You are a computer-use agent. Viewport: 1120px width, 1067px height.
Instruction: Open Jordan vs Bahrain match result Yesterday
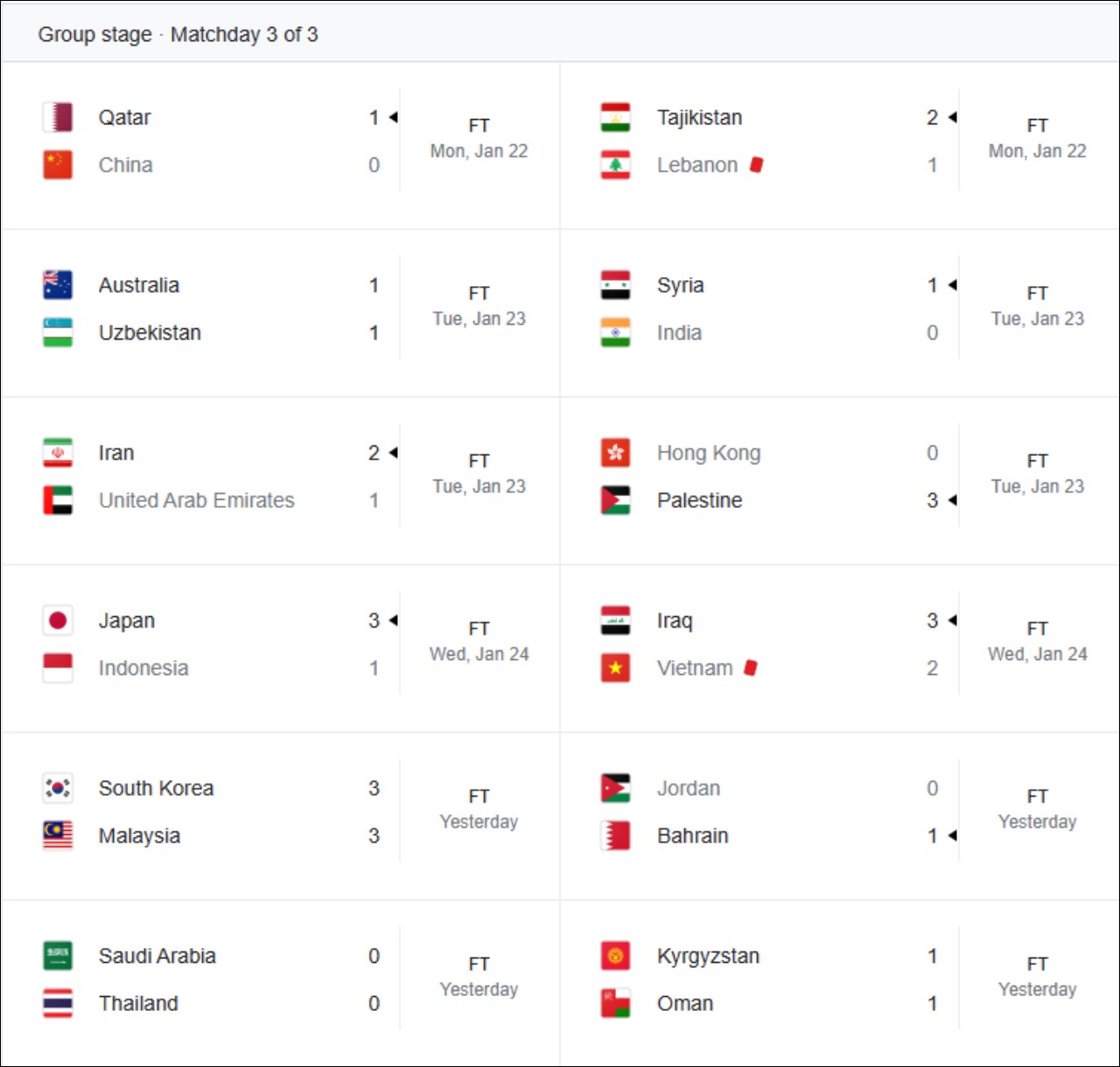(1037, 822)
